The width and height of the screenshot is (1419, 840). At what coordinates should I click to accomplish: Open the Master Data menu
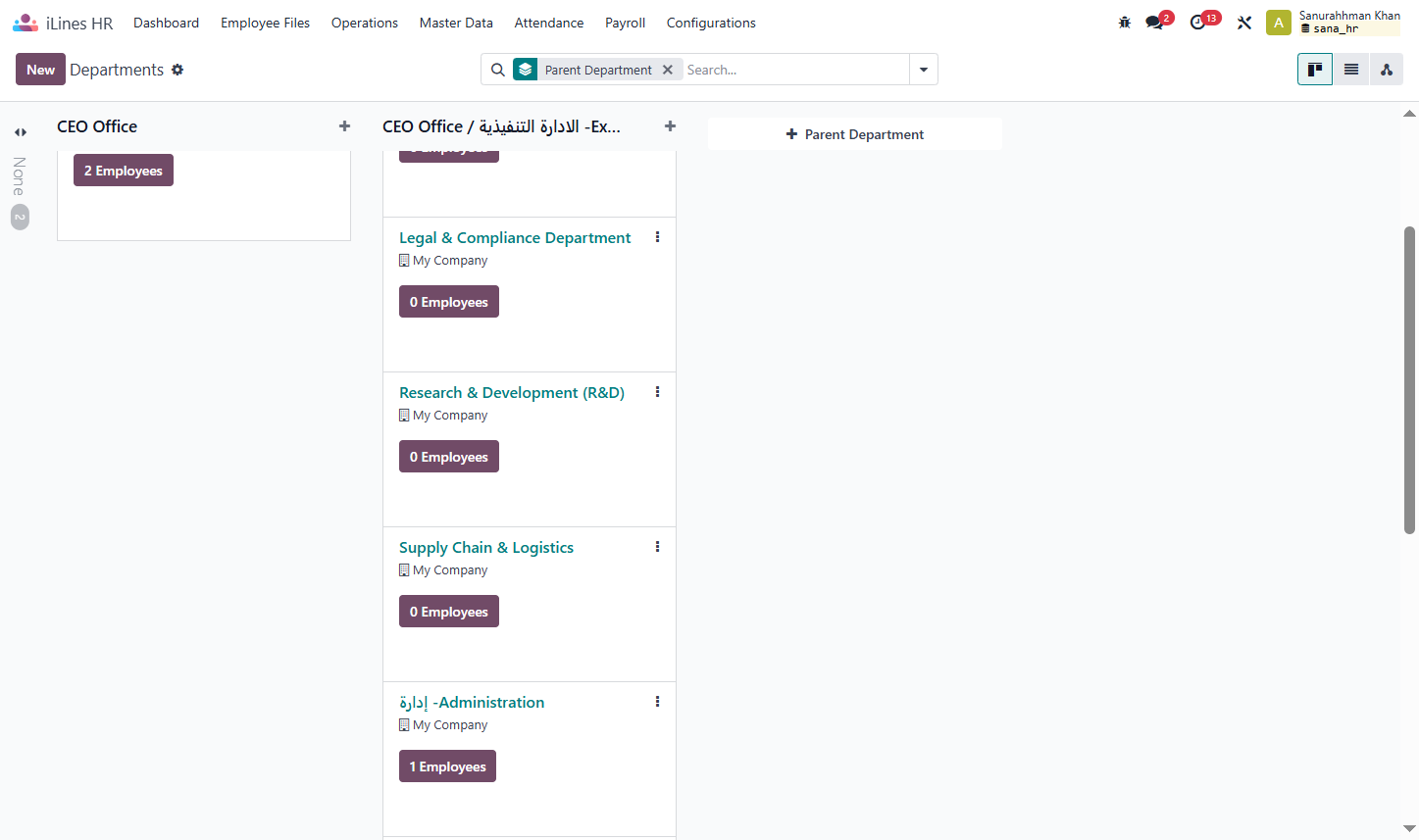pyautogui.click(x=456, y=23)
